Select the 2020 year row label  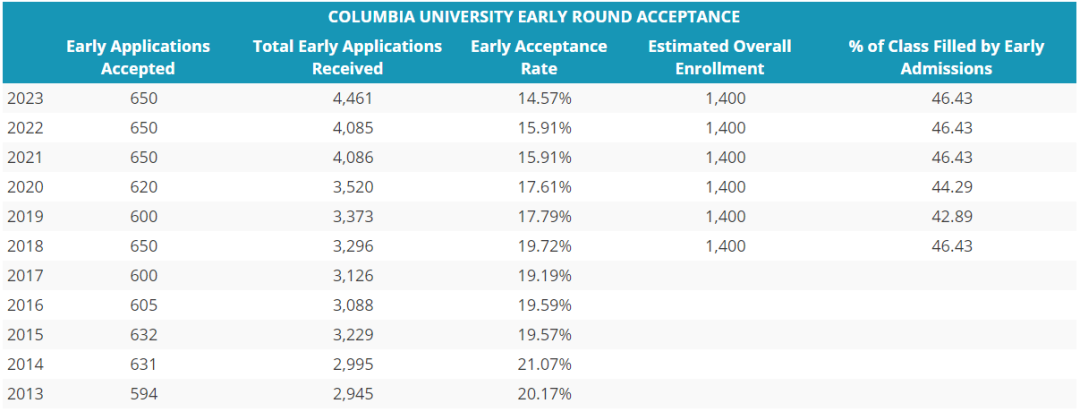25,186
